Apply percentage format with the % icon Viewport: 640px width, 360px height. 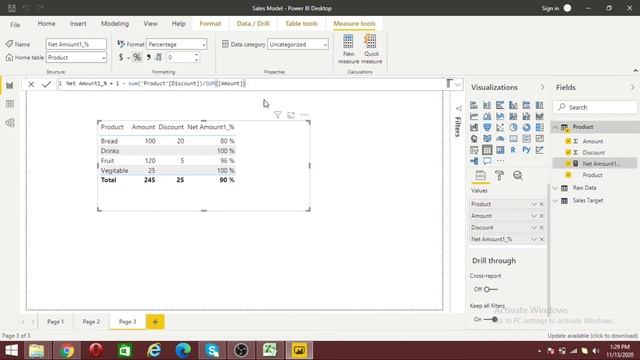(x=137, y=58)
